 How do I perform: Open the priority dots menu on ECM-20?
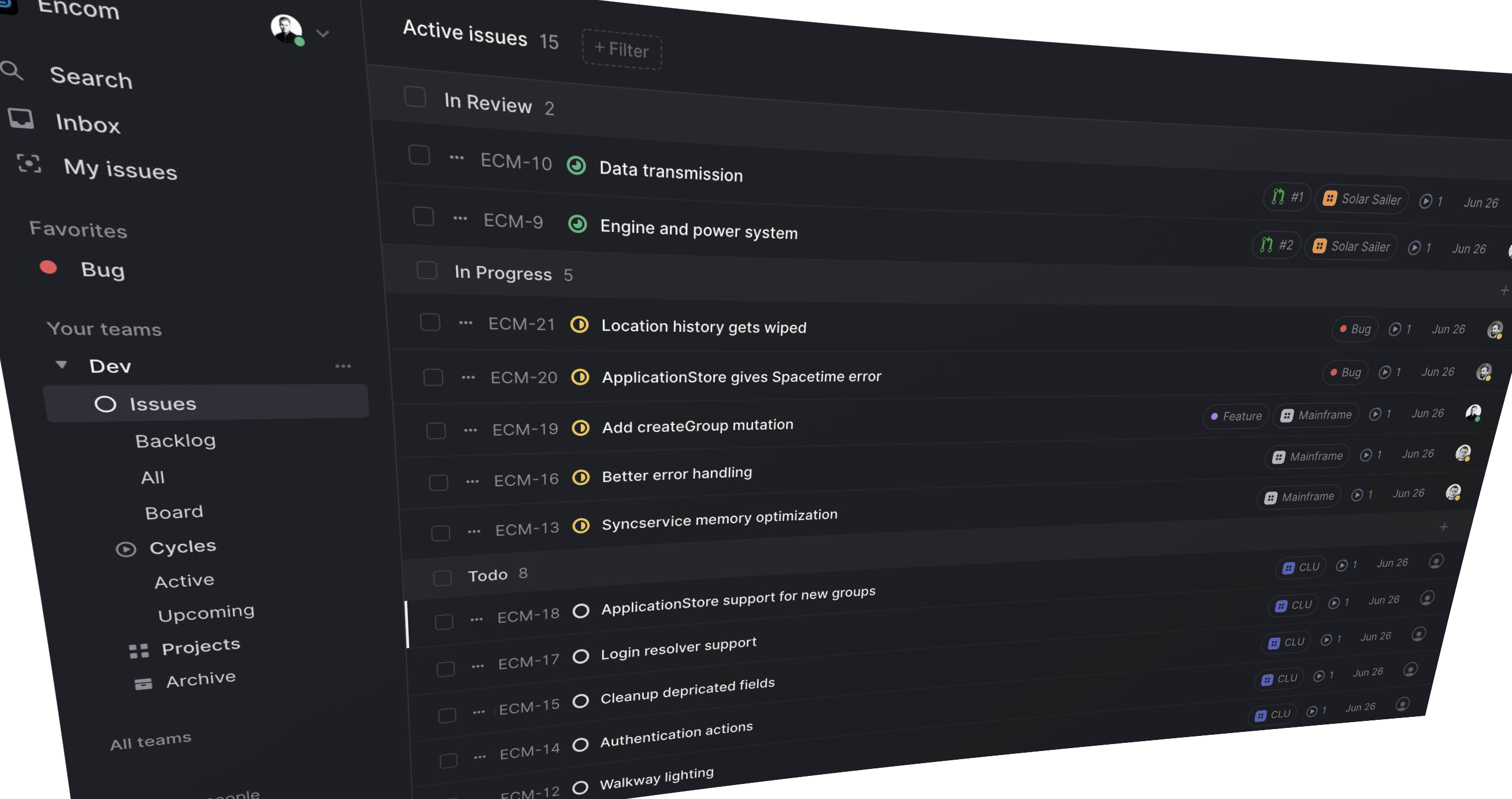tap(468, 377)
